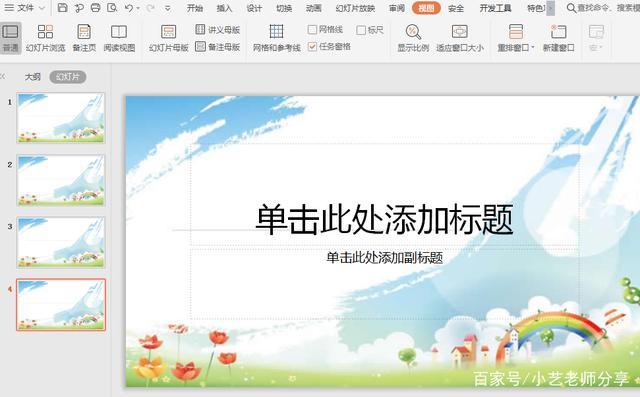Open the 开发工具 developer tools tab
640x397 pixels.
point(496,8)
